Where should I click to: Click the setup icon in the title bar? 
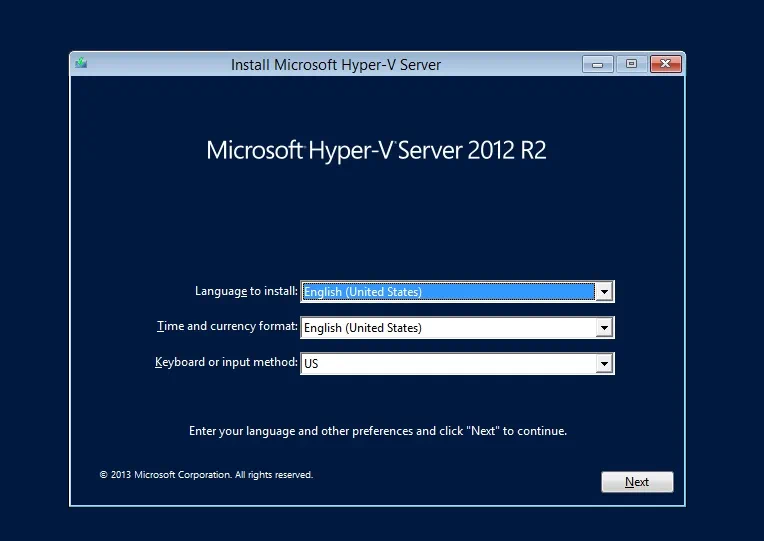pos(81,64)
